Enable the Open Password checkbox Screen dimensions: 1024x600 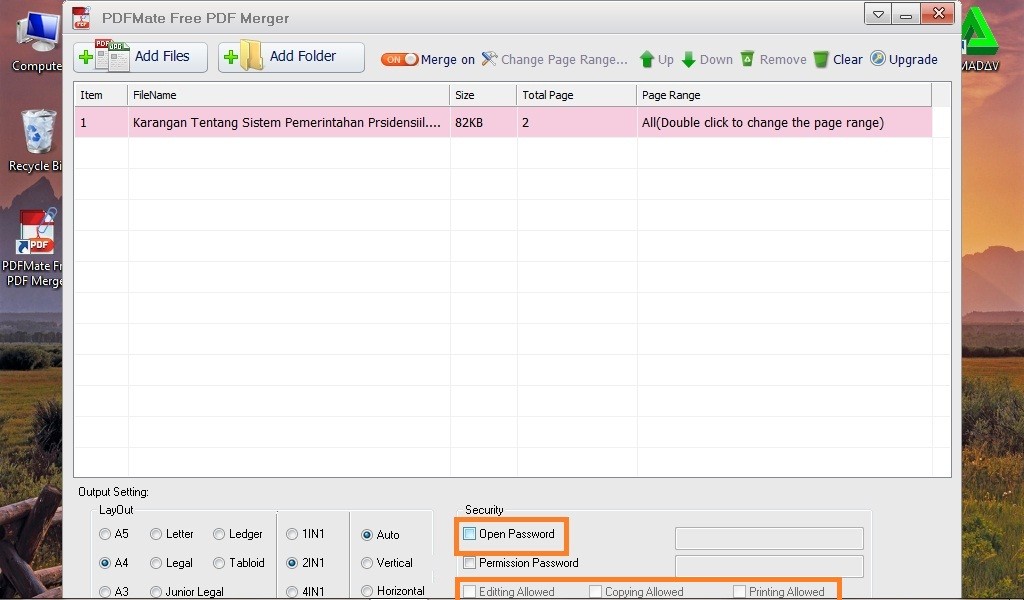[470, 533]
